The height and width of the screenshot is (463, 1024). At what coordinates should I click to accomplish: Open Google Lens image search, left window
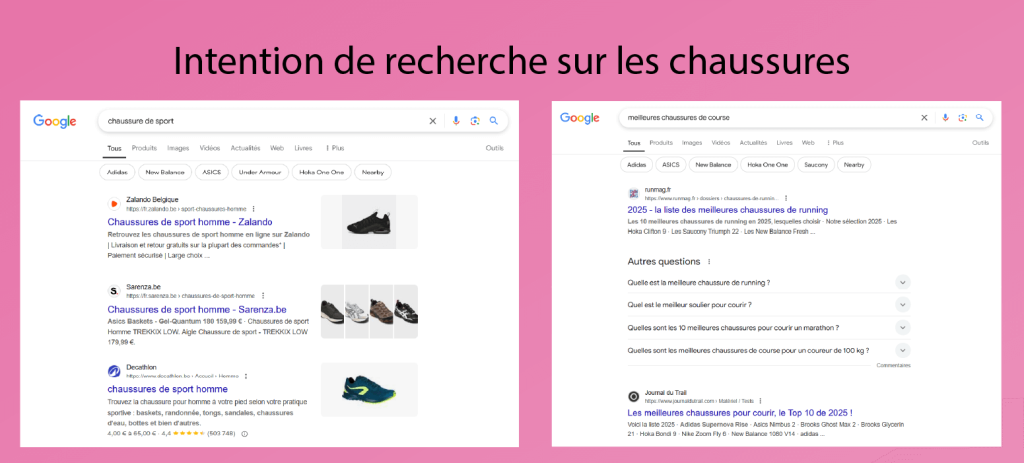click(x=475, y=121)
